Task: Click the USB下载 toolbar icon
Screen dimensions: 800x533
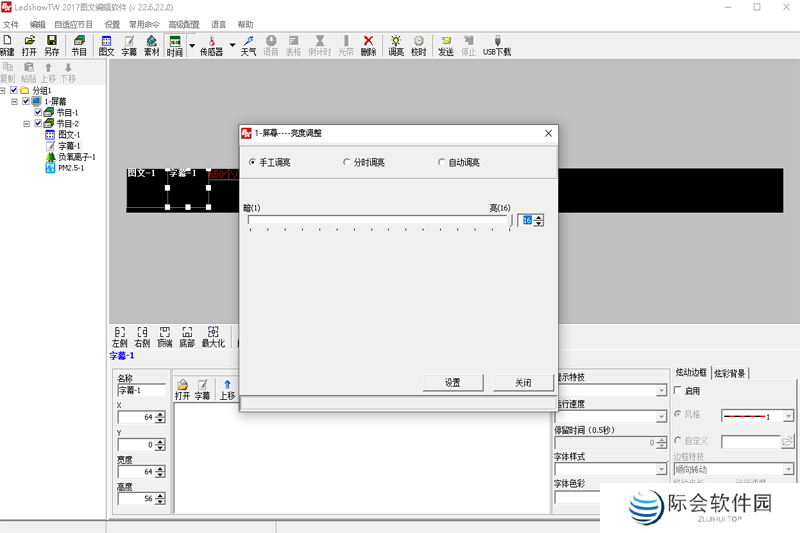Action: tap(497, 45)
